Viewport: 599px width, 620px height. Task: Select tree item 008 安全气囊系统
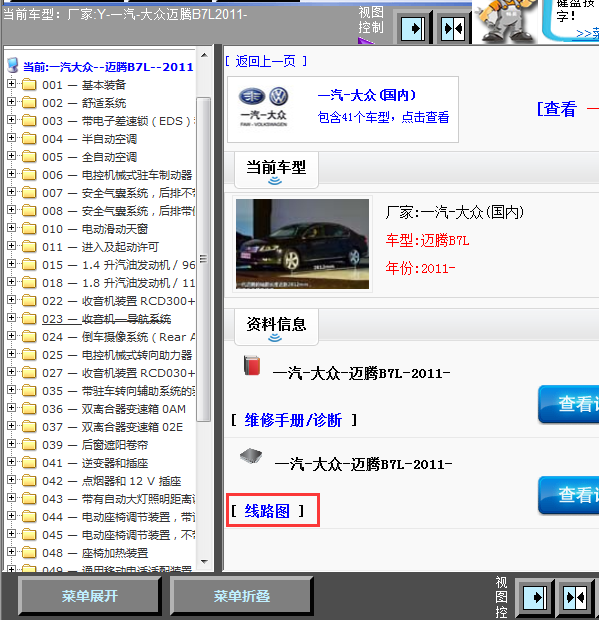(119, 211)
